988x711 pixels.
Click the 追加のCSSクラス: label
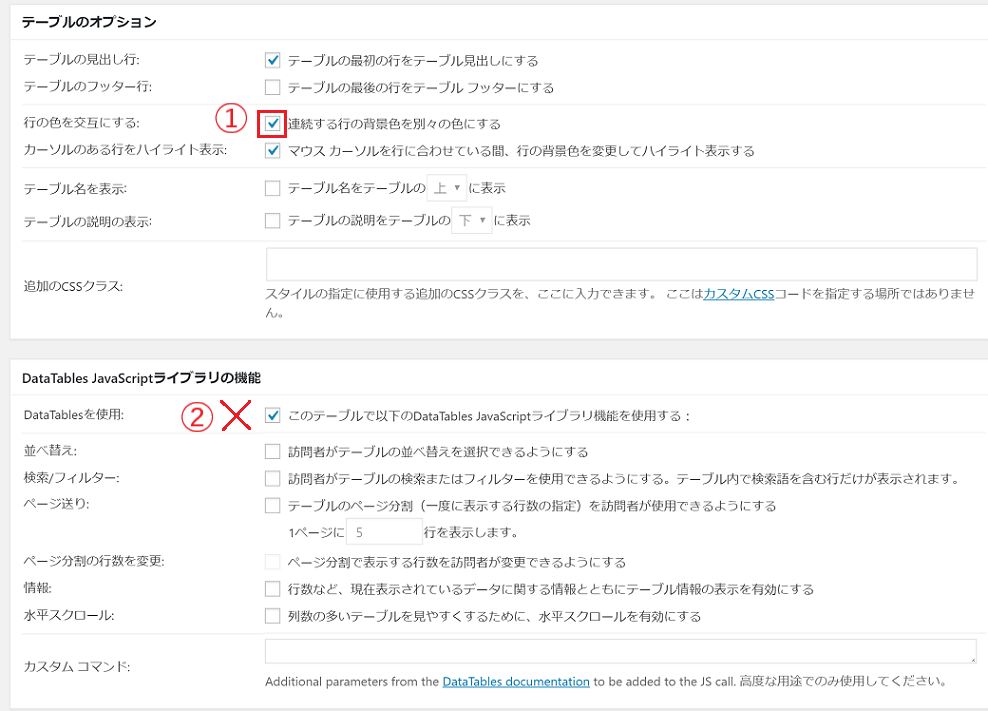click(x=73, y=286)
